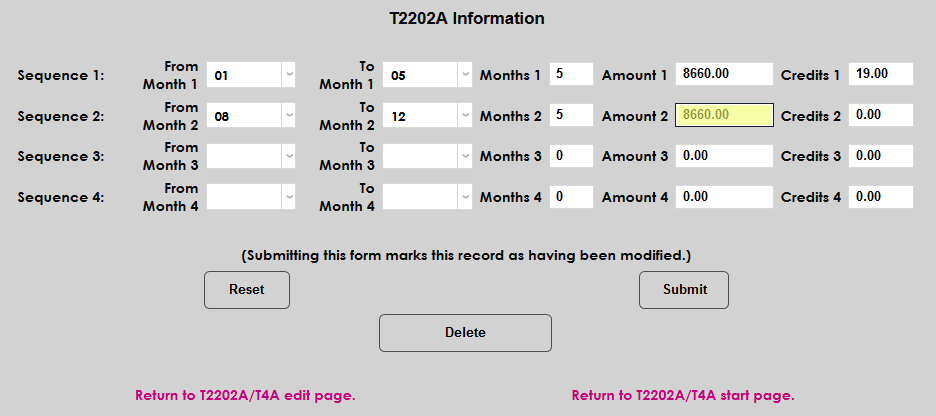The image size is (936, 416).
Task: Click the Reset button
Action: (x=247, y=289)
